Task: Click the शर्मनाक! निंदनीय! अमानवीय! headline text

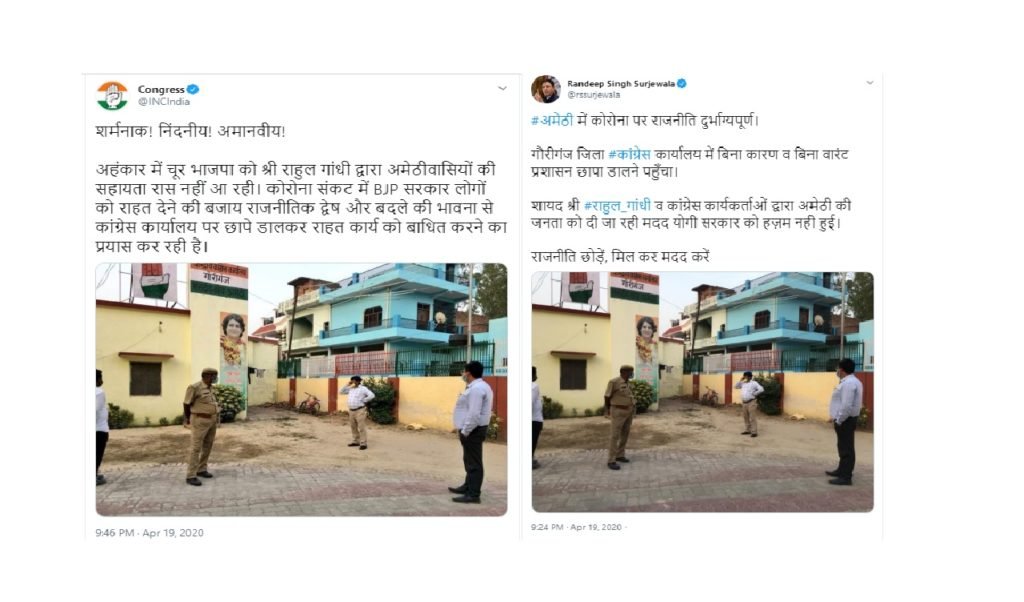Action: 191,131
